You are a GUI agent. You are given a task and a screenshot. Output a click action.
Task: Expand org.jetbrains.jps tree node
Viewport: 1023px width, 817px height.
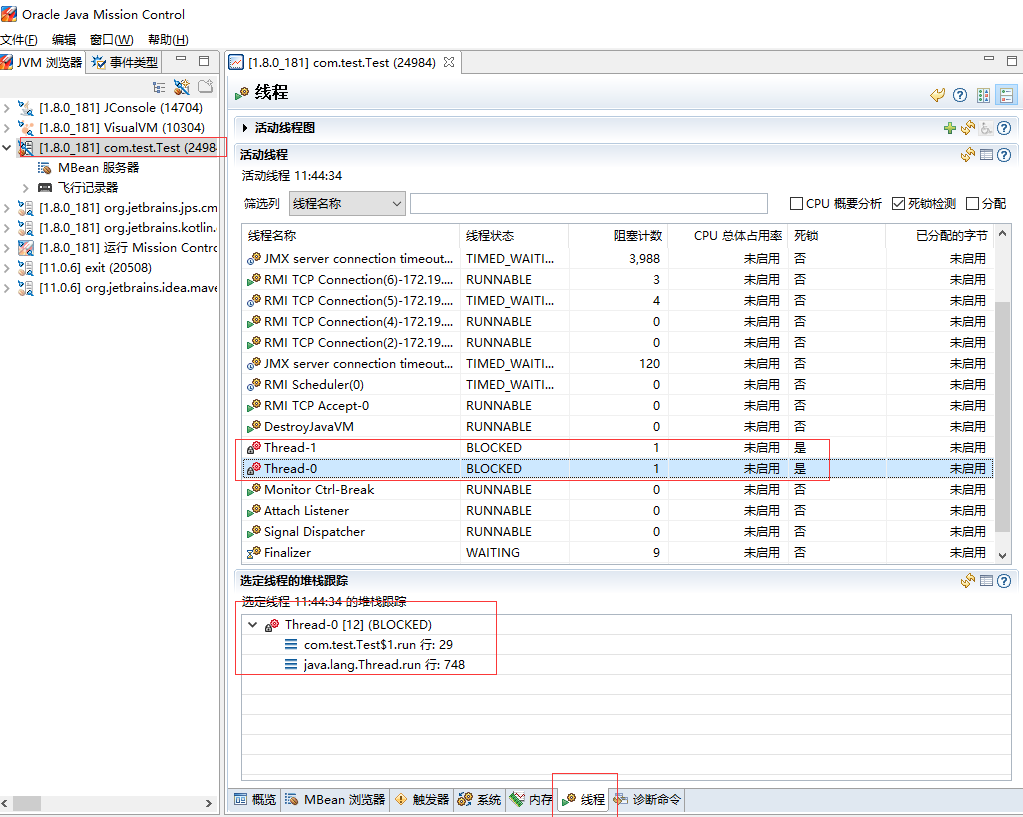(x=7, y=208)
